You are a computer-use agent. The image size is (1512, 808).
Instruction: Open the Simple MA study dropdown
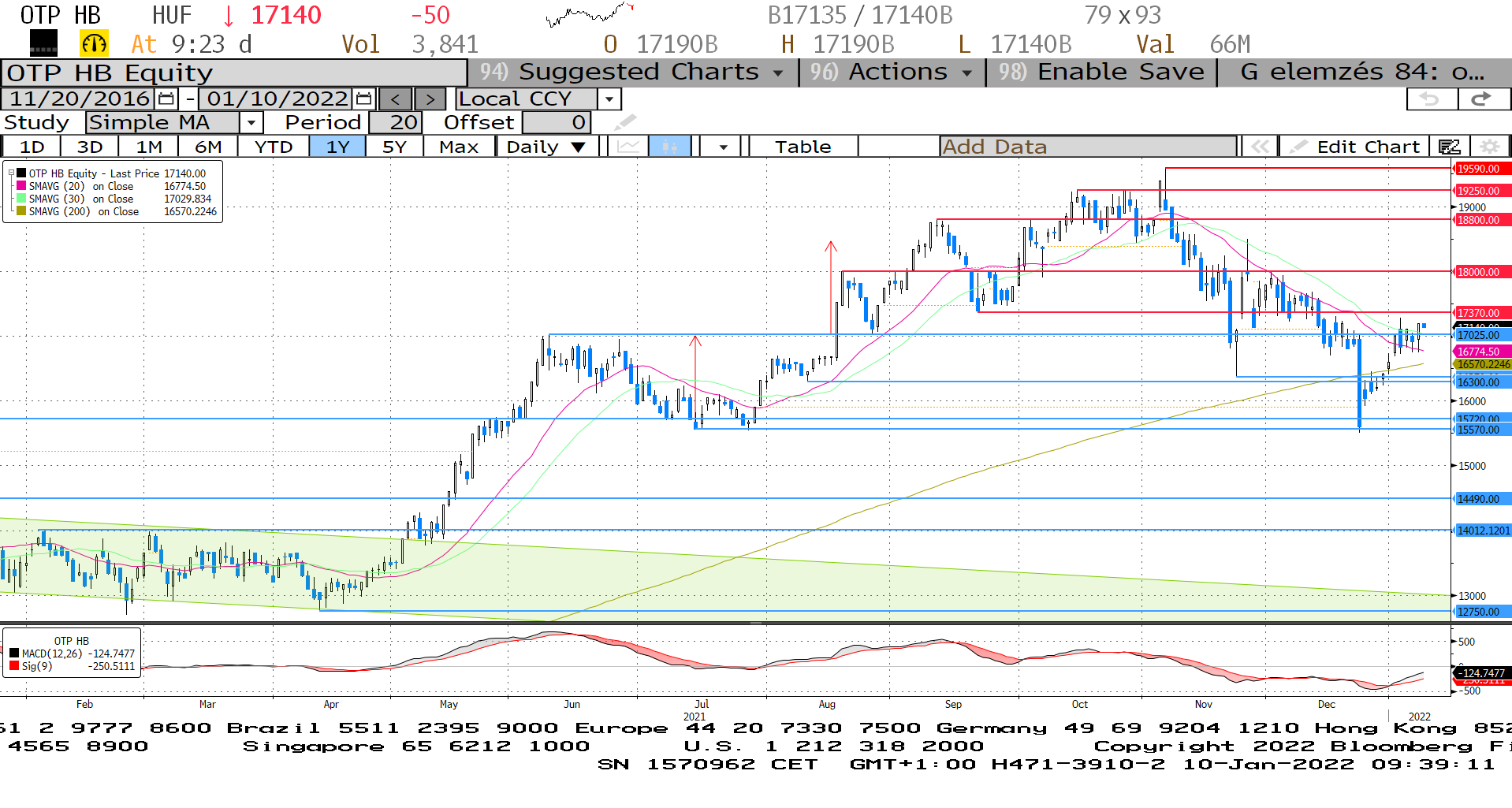(x=251, y=123)
